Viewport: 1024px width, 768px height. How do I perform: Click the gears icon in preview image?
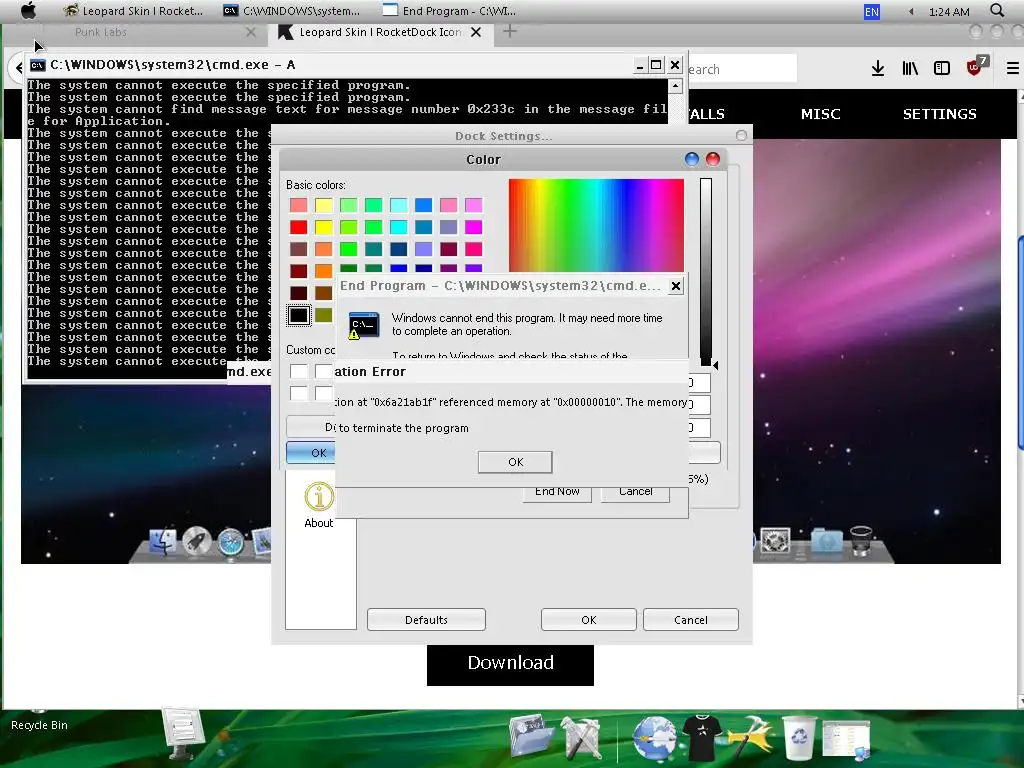(775, 541)
